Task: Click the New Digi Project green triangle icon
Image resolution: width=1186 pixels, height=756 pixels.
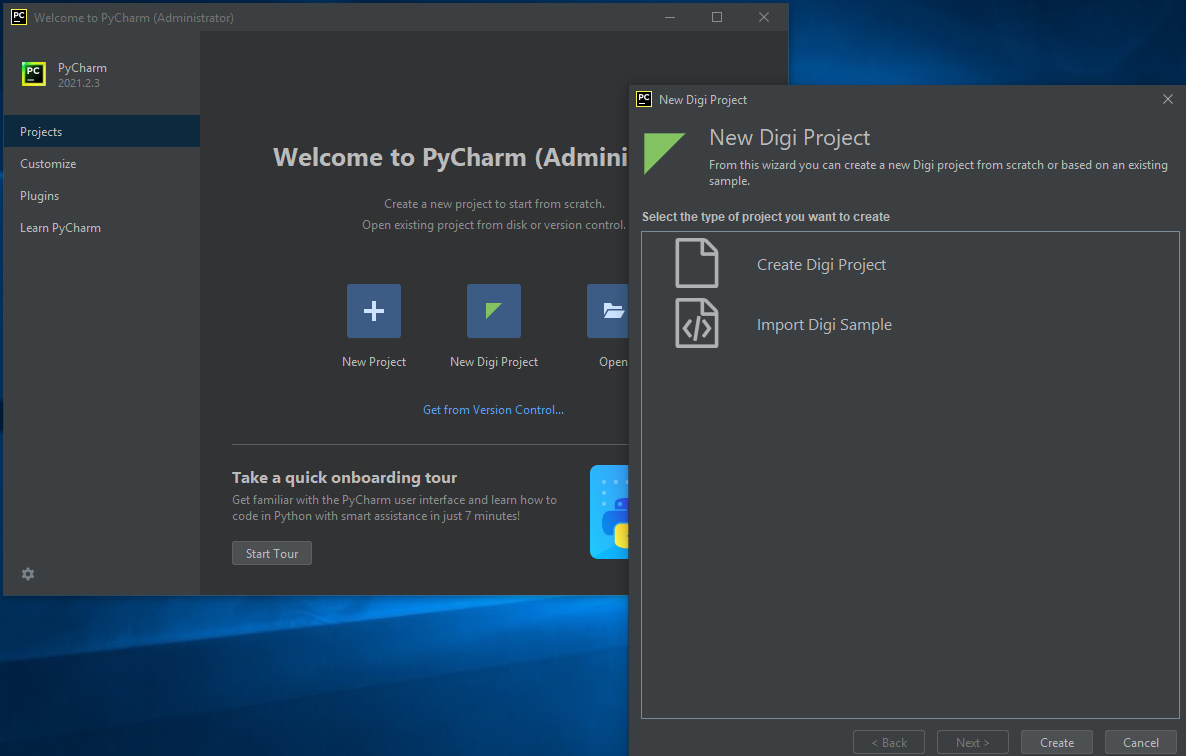Action: point(494,311)
